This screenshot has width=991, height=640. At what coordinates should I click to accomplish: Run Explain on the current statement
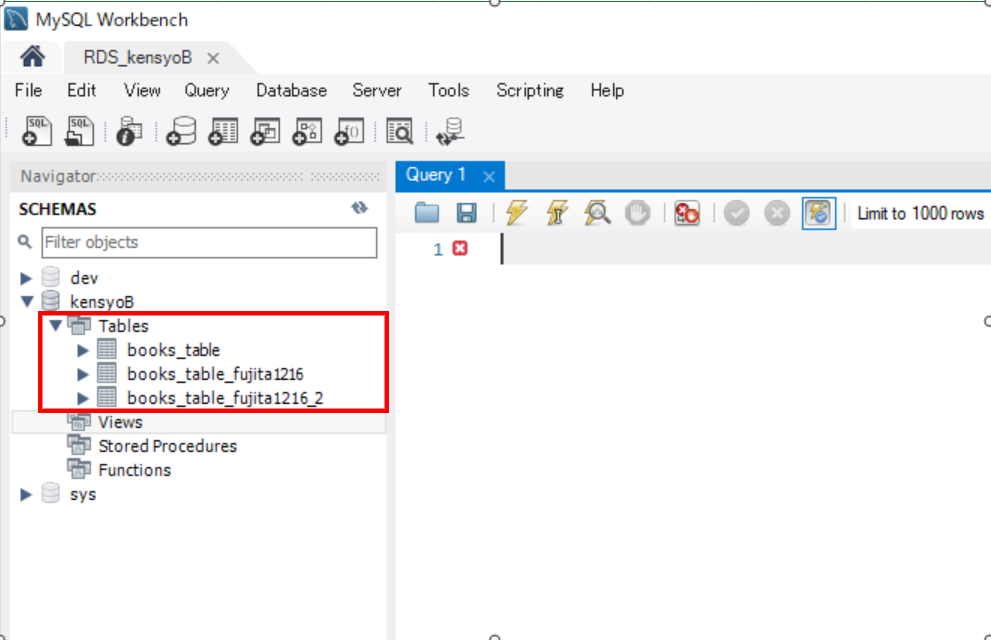pyautogui.click(x=597, y=213)
